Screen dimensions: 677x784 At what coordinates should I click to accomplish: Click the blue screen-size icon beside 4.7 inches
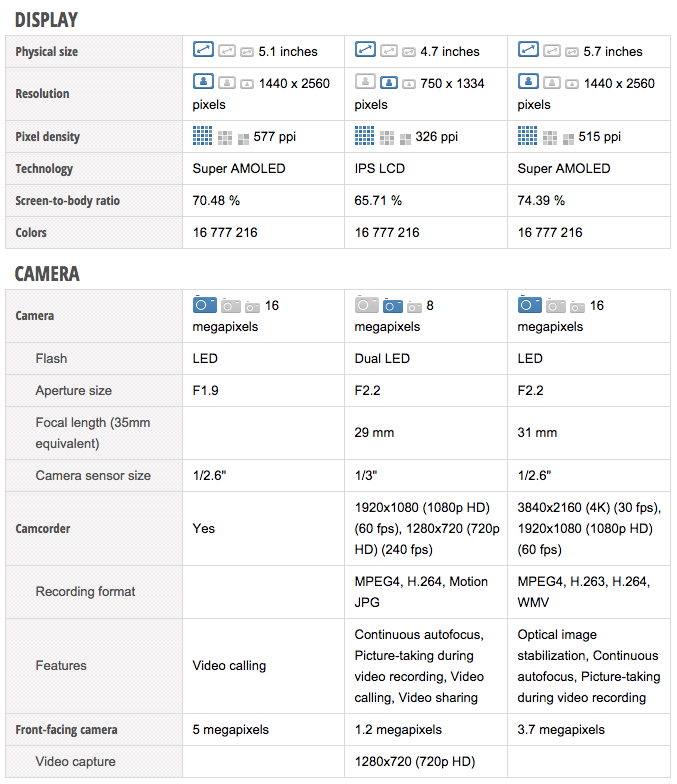(x=366, y=50)
